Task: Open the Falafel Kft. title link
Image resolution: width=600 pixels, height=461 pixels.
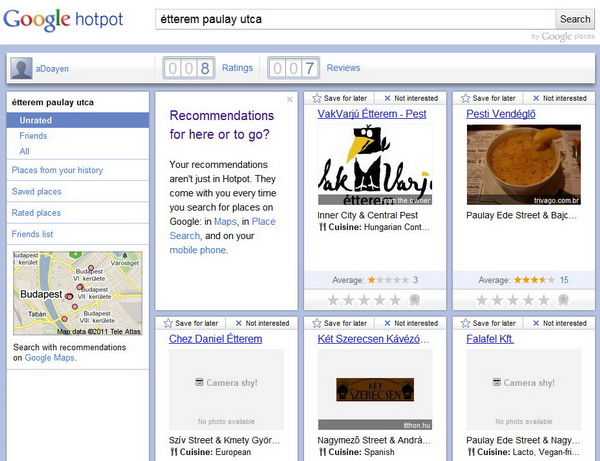Action: click(490, 339)
